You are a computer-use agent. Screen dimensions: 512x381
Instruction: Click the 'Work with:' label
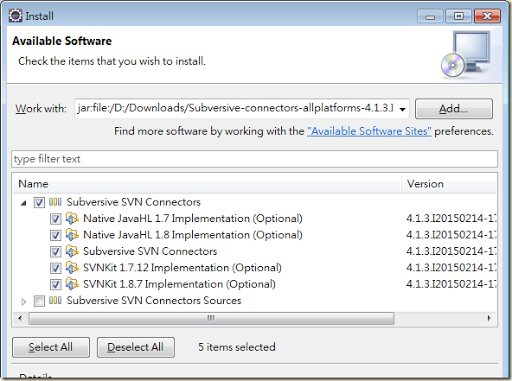(41, 109)
